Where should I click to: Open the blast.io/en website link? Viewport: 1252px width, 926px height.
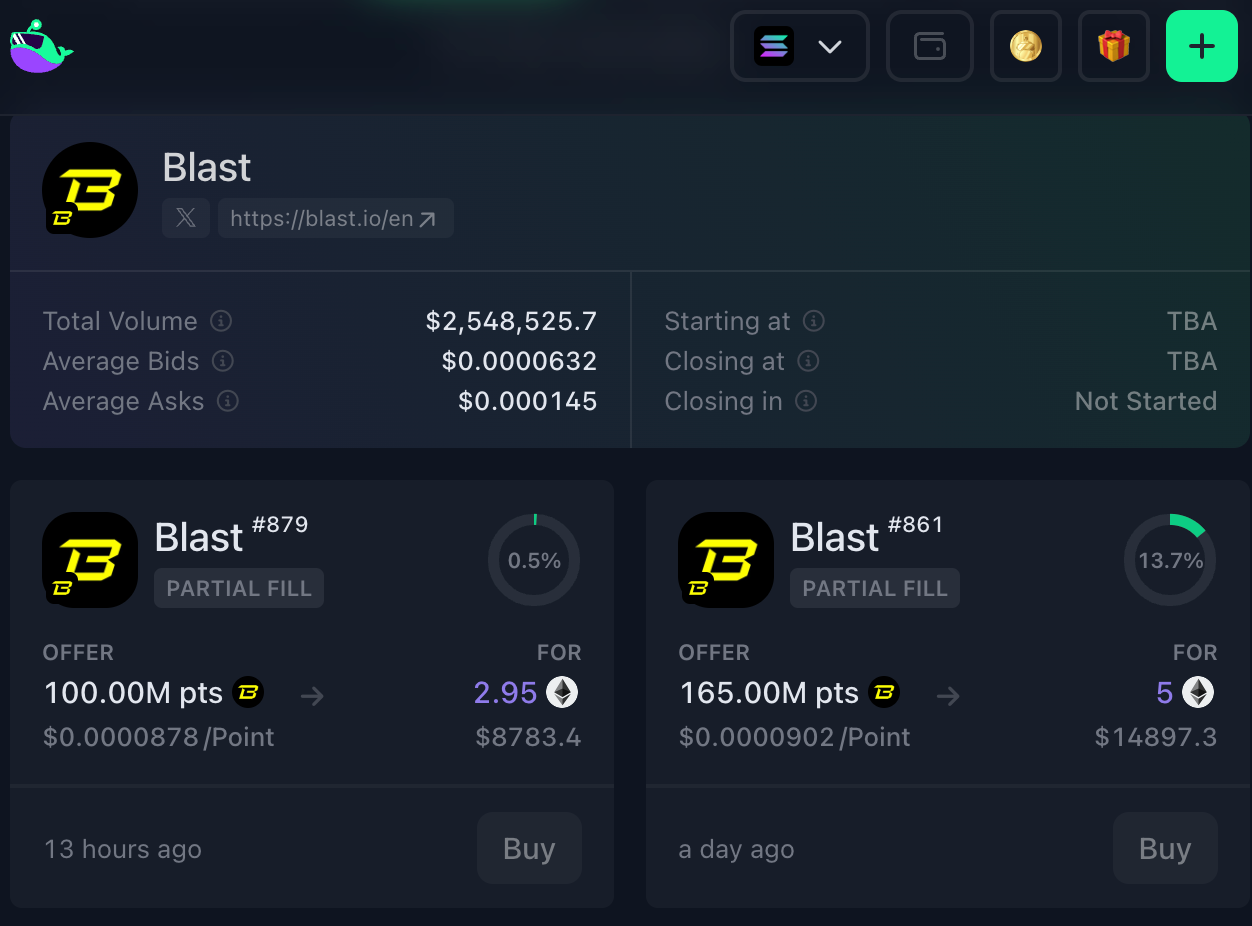coord(334,218)
